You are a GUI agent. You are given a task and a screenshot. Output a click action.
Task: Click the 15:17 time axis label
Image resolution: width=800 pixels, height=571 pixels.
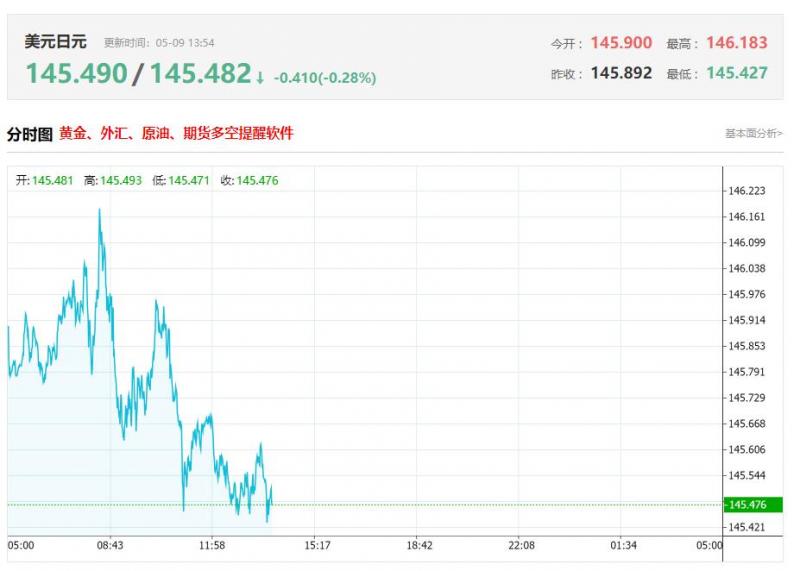[317, 545]
